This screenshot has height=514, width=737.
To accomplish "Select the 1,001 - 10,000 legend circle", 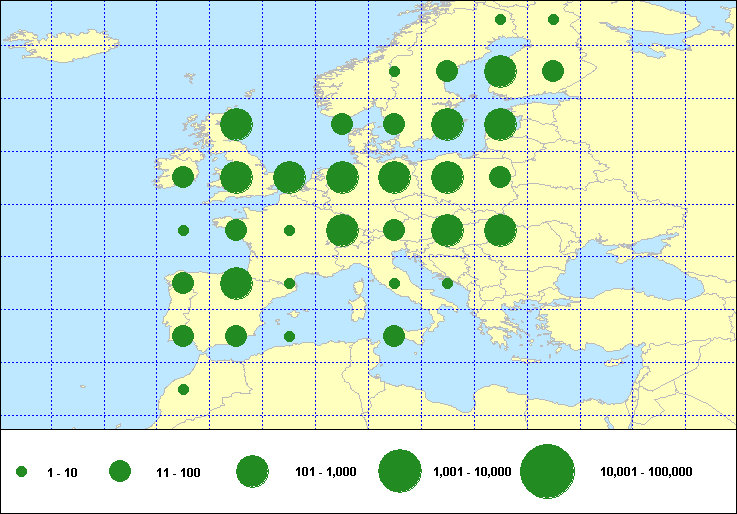I will (x=399, y=472).
